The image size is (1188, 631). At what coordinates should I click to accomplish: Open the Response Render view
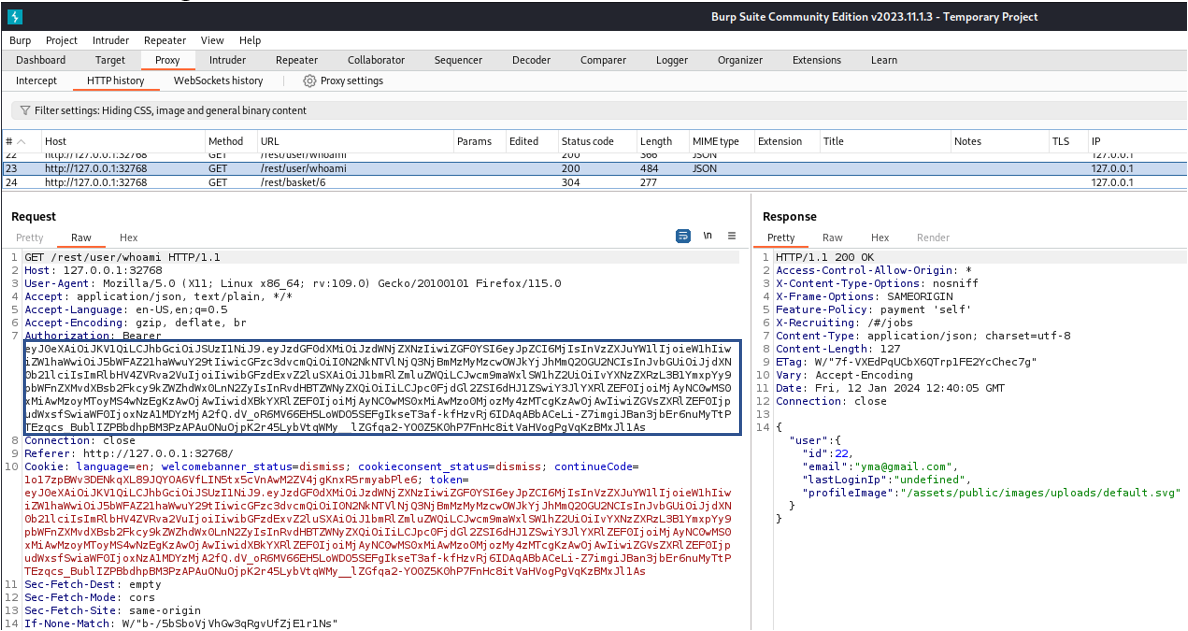[x=933, y=237]
